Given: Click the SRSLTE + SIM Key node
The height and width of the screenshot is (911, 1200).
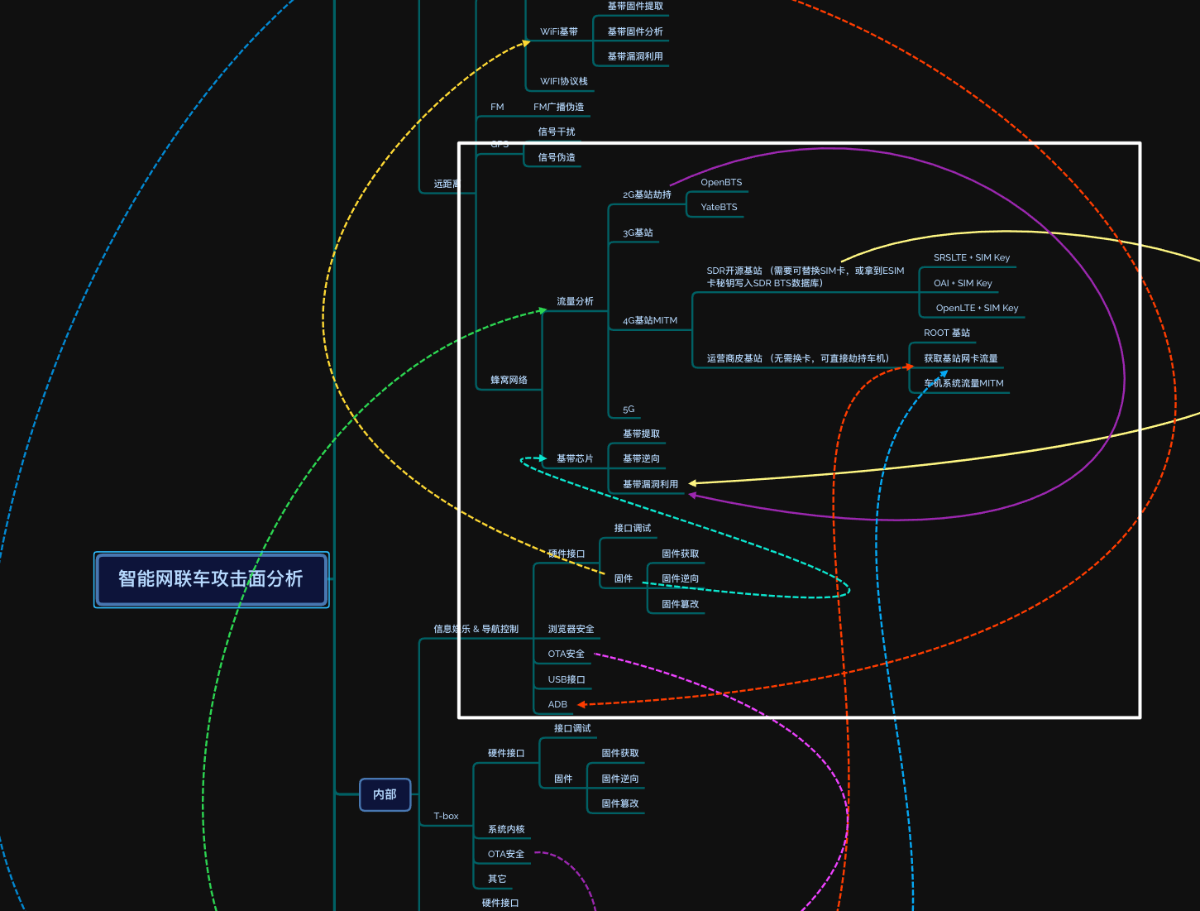Looking at the screenshot, I should coord(971,257).
